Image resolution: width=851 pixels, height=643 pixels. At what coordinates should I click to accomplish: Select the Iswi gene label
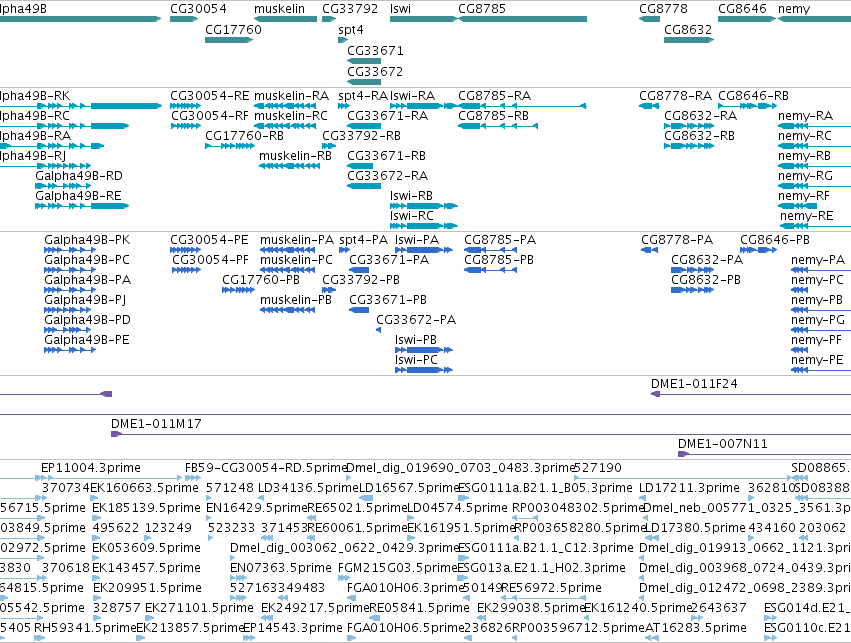point(400,9)
